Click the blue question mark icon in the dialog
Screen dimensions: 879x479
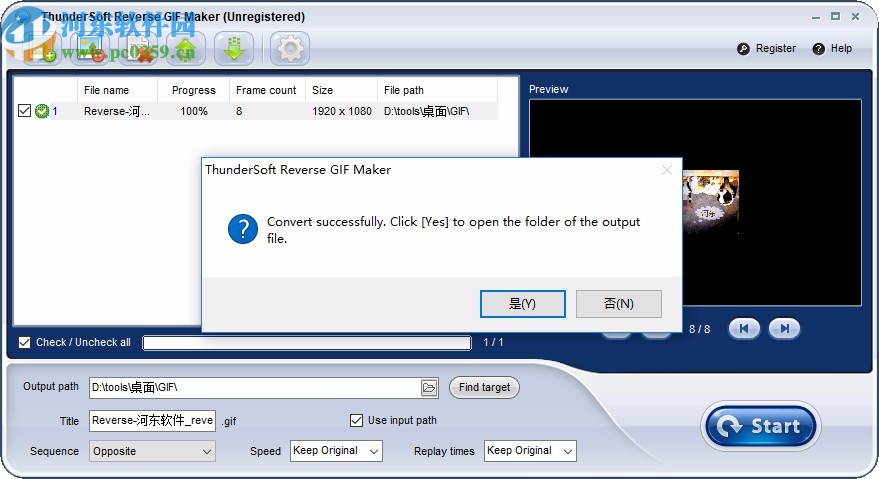(243, 229)
